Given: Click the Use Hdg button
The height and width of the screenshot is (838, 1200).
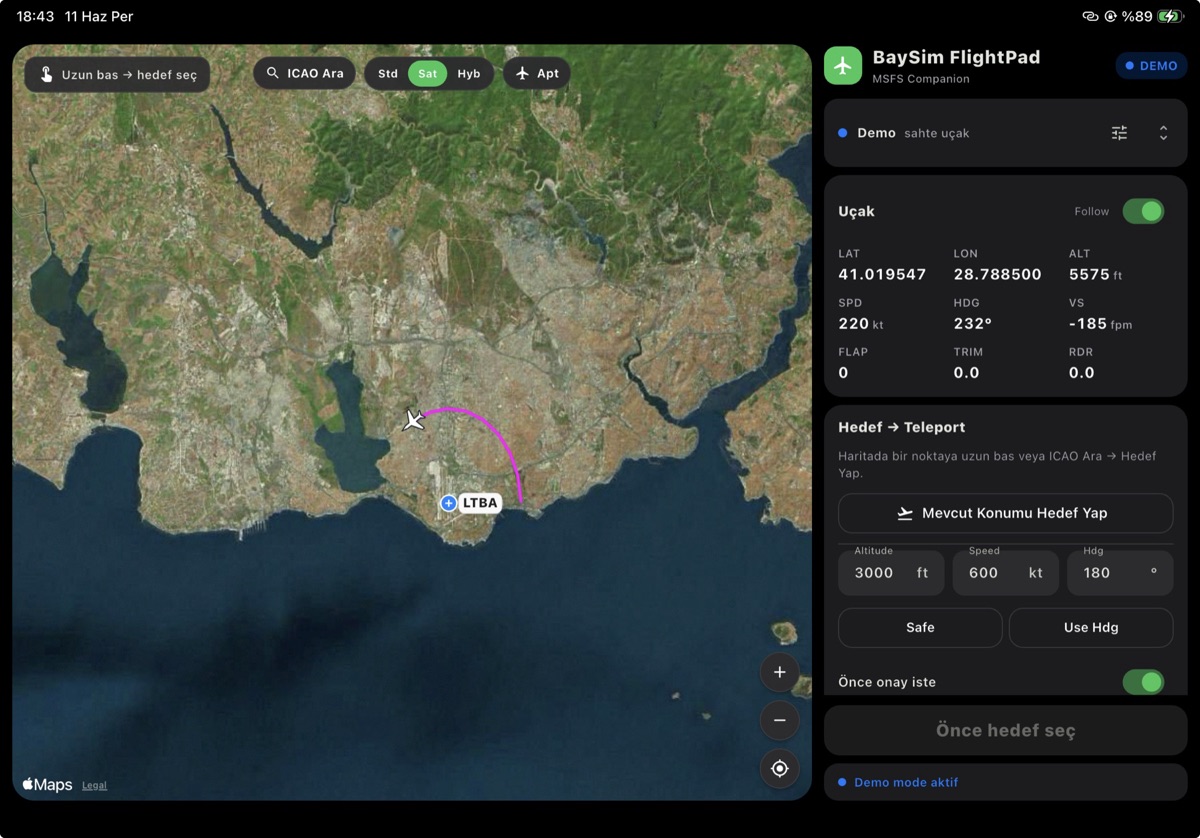Looking at the screenshot, I should (x=1091, y=628).
